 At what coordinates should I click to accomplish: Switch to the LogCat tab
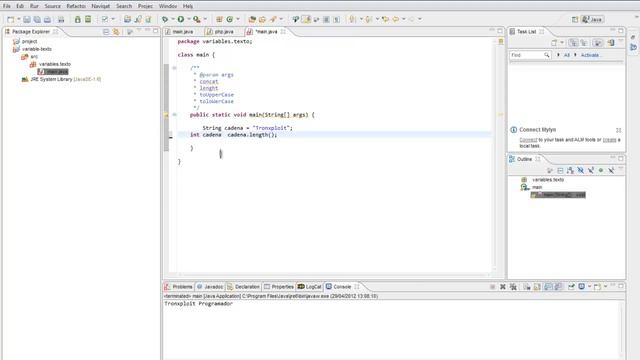click(310, 287)
